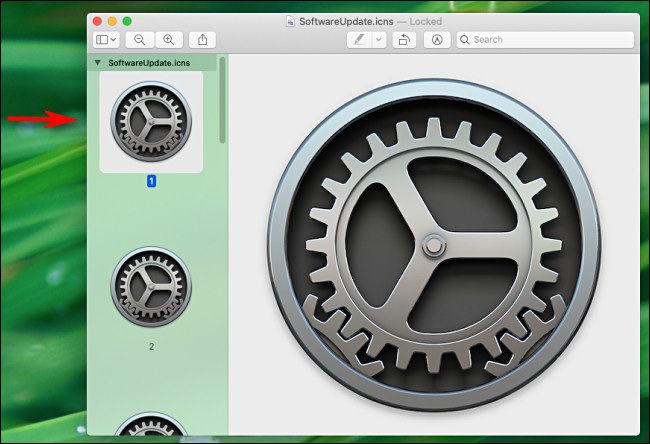Show the Markup toolbar
The width and height of the screenshot is (650, 444).
coord(437,40)
